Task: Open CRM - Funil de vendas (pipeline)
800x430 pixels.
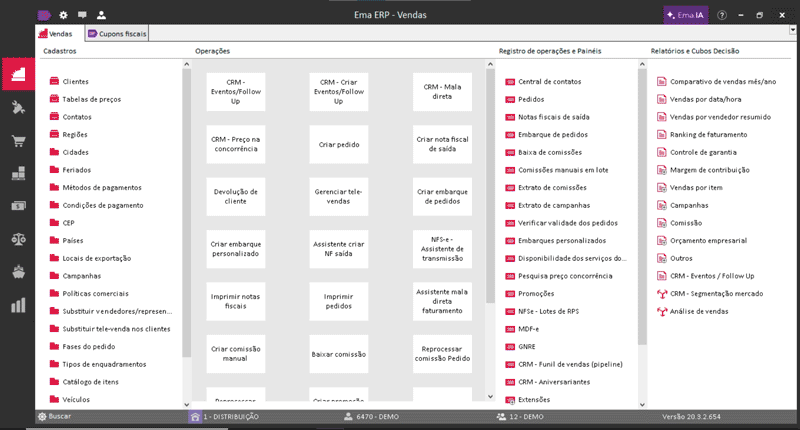Action: coord(570,364)
